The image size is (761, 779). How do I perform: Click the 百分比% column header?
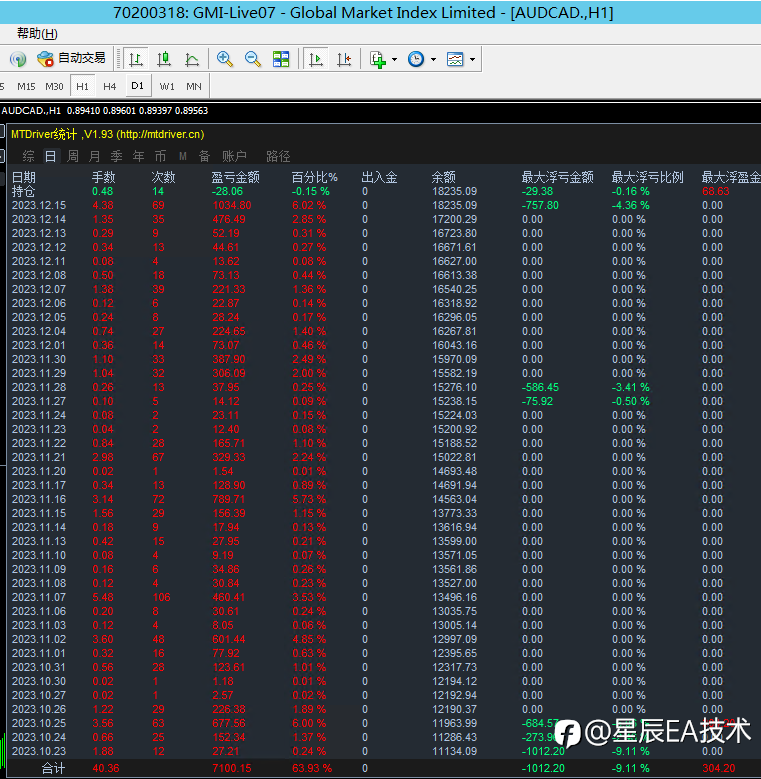[x=314, y=177]
